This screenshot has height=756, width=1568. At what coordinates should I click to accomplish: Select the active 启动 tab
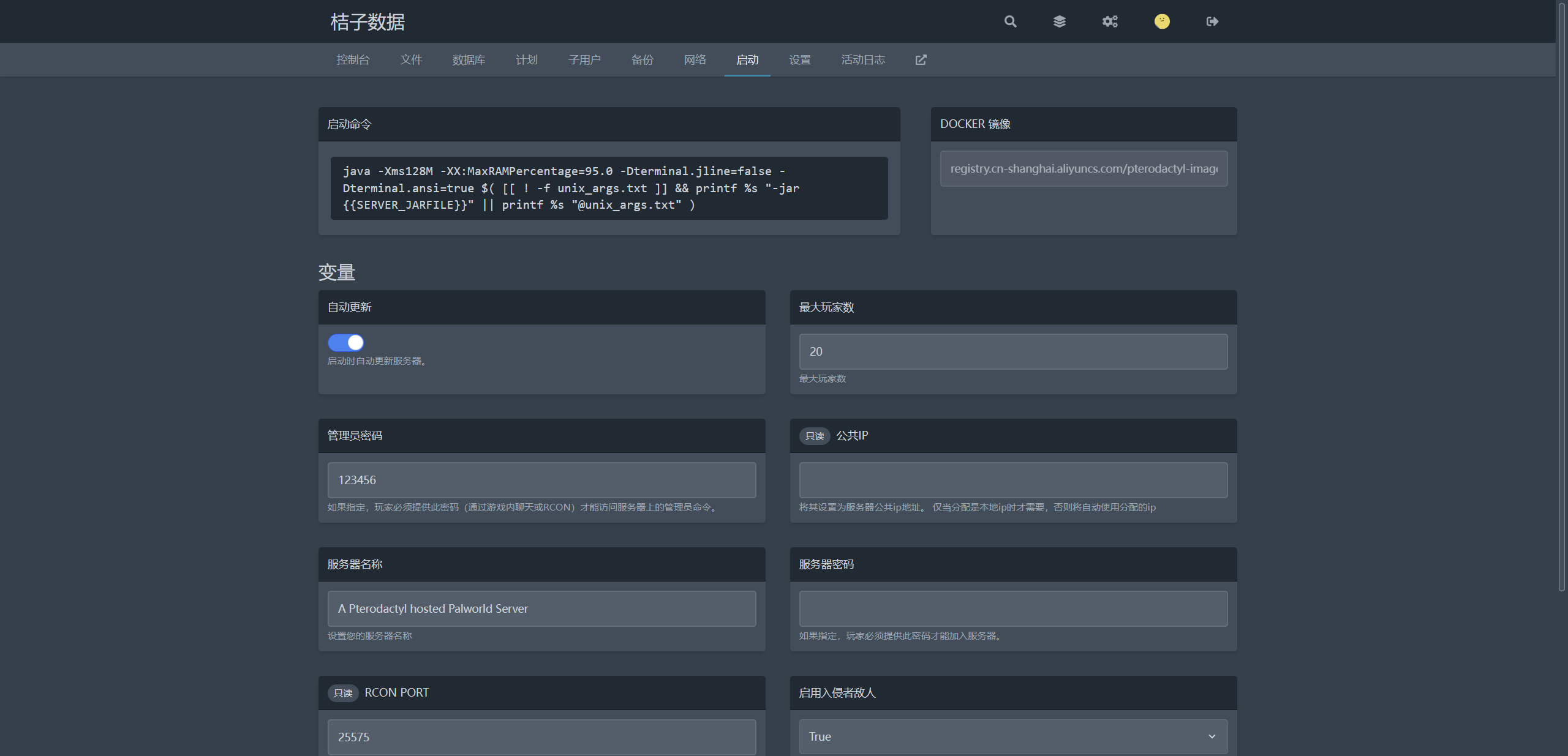tap(747, 59)
